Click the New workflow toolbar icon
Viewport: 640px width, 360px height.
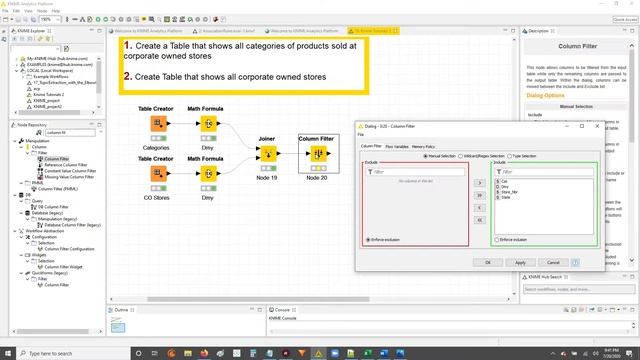click(6, 19)
